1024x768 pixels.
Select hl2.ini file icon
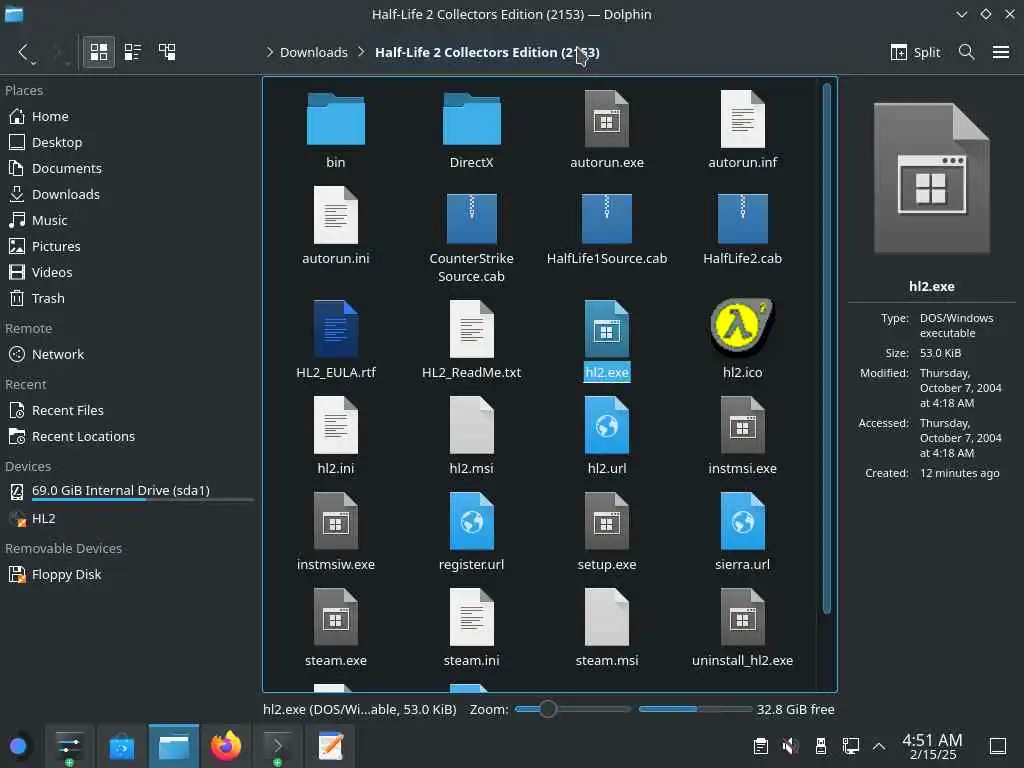tap(336, 425)
